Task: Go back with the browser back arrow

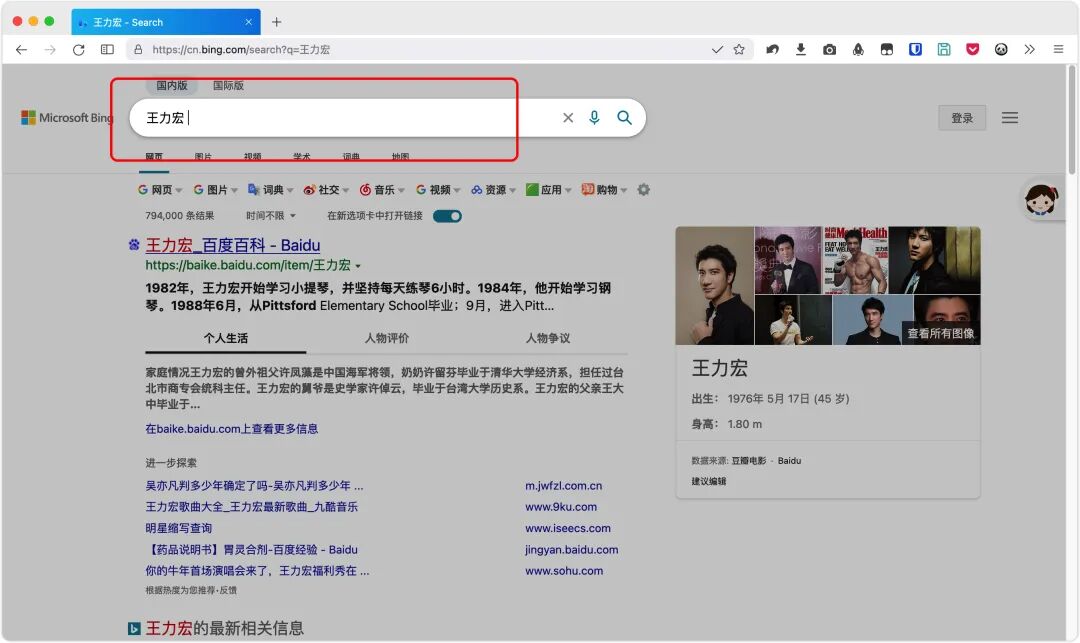Action: tap(21, 50)
